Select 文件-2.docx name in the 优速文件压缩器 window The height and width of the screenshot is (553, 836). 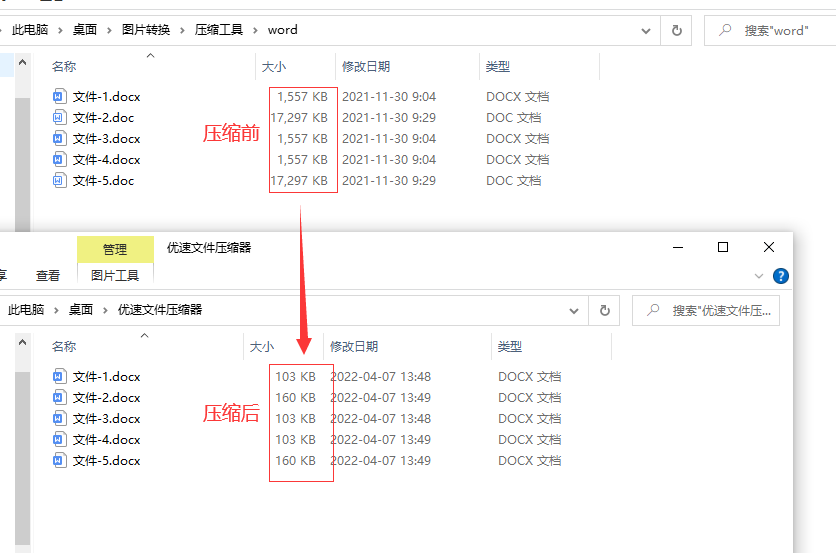pos(107,397)
